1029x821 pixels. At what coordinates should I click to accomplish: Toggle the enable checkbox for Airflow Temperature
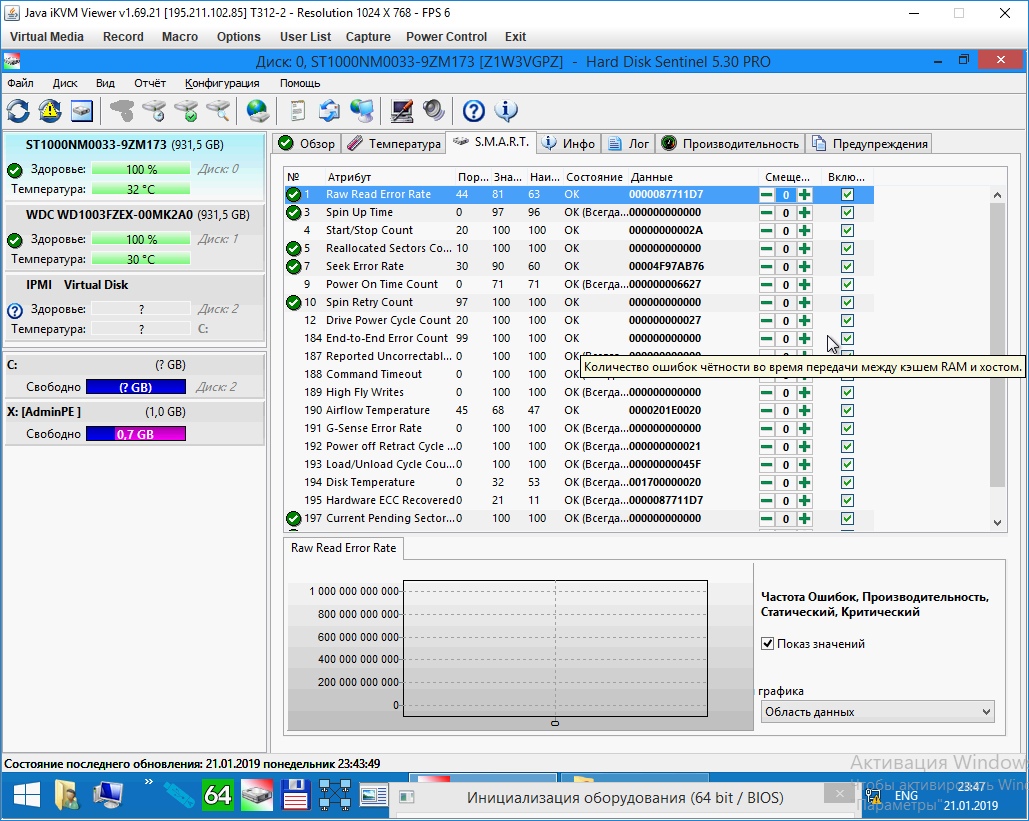[x=847, y=410]
